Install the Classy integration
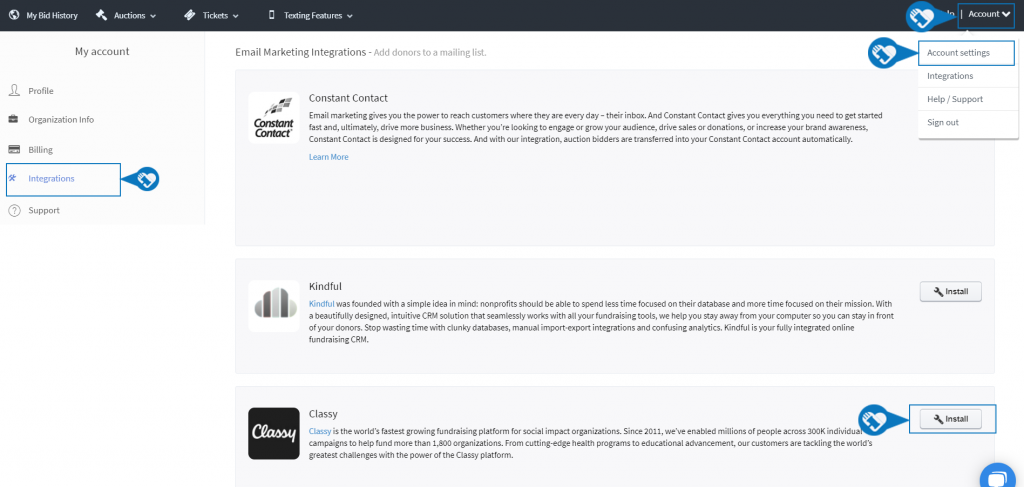 click(x=950, y=419)
